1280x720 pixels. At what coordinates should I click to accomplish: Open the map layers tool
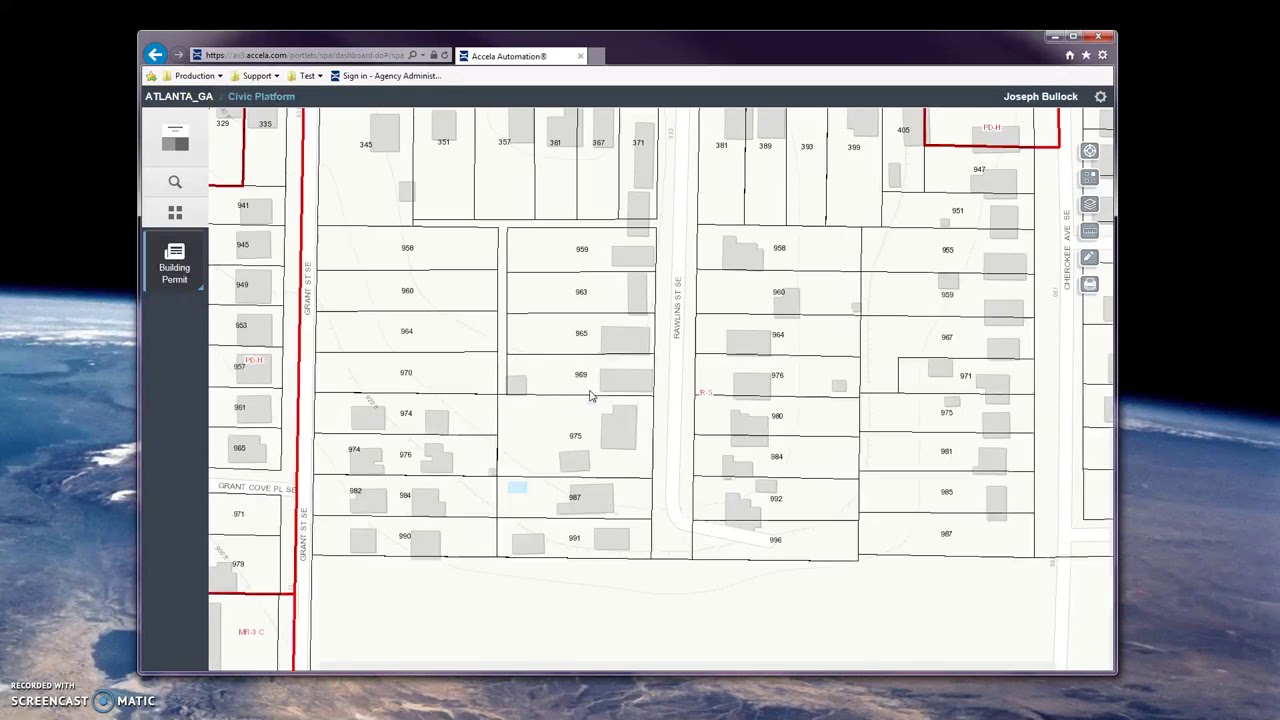pos(1090,204)
